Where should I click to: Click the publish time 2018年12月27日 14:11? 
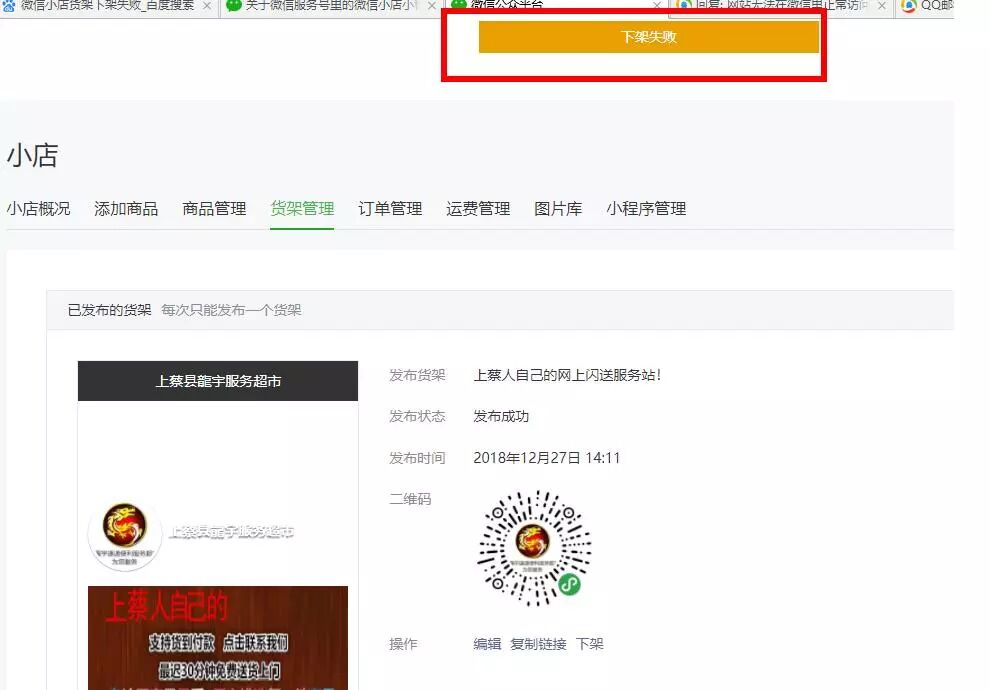click(547, 458)
